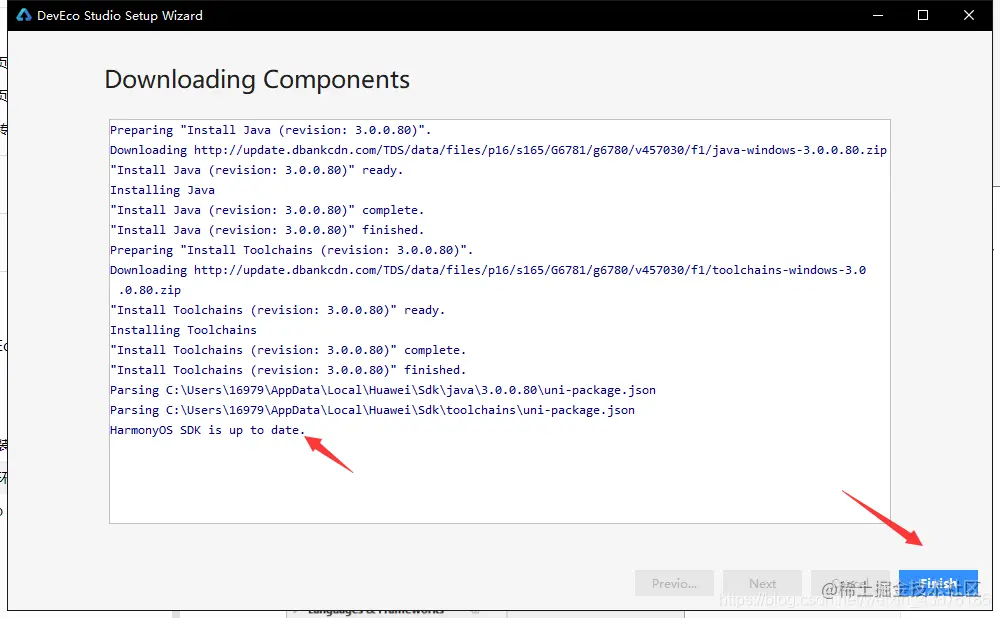The height and width of the screenshot is (618, 1000).
Task: Click 'Install Toolchains ... complete.' log line
Action: tap(288, 350)
